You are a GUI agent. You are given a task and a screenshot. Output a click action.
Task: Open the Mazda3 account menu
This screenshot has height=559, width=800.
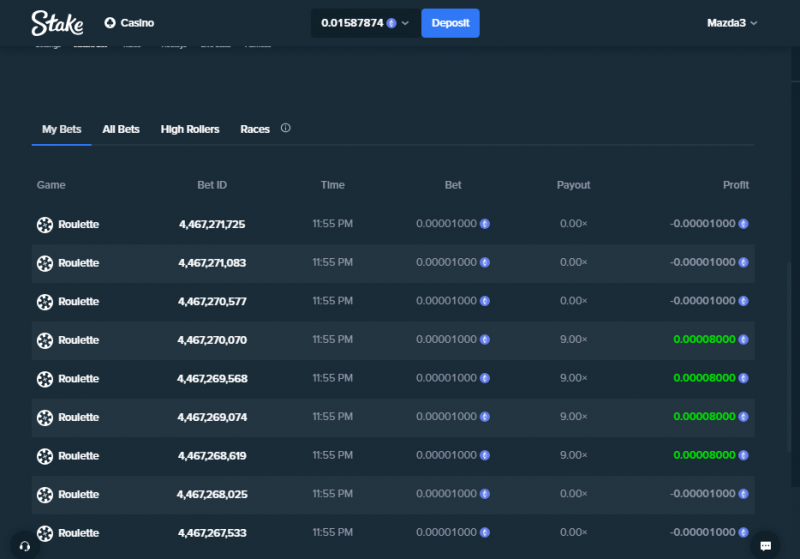tap(732, 23)
